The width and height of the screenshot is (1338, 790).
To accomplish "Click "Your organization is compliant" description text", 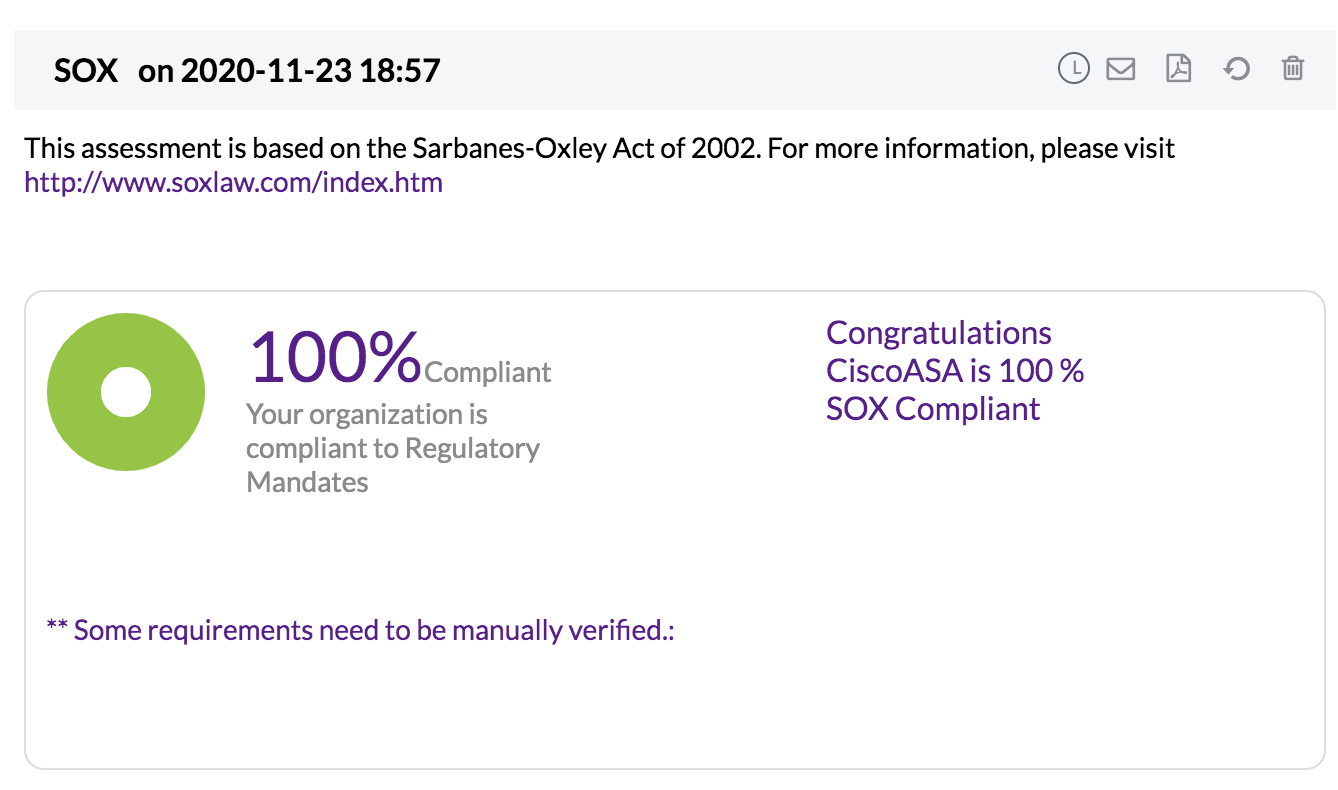I will point(366,414).
